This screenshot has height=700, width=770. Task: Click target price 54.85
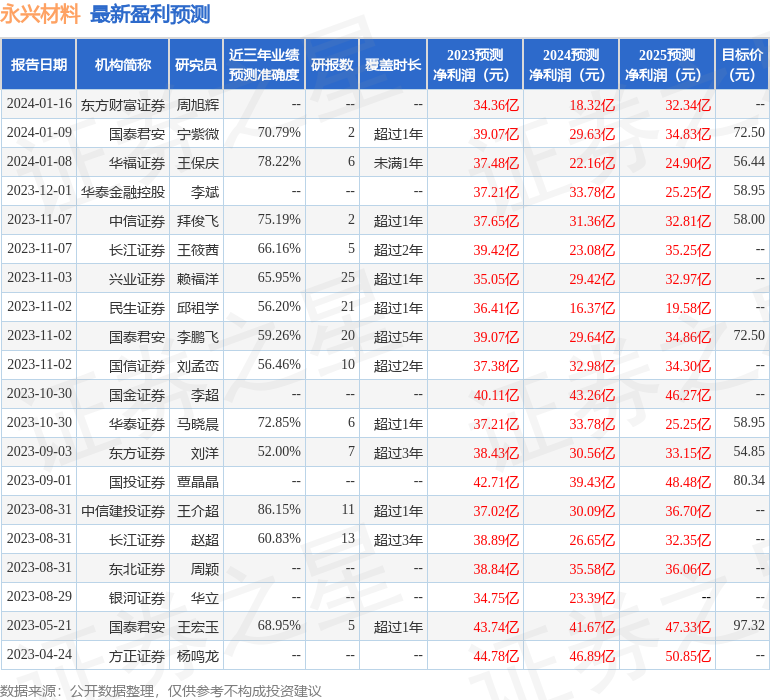click(749, 451)
